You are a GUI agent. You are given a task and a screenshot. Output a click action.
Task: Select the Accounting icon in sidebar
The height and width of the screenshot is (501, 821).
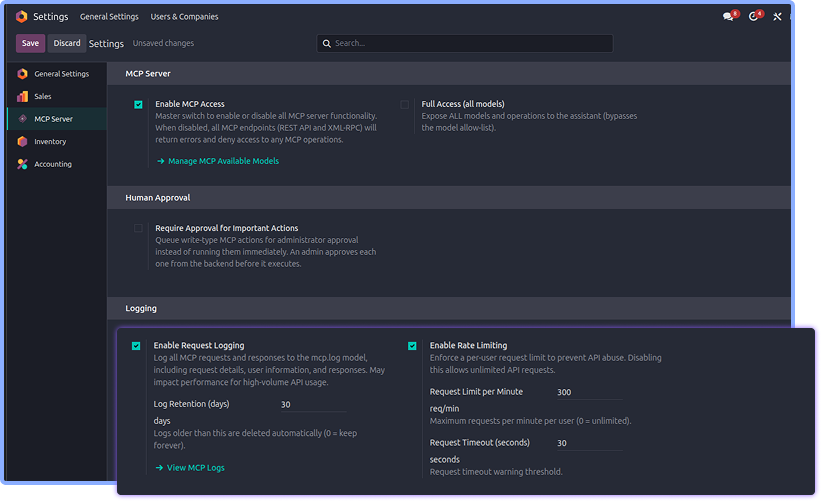tap(23, 164)
